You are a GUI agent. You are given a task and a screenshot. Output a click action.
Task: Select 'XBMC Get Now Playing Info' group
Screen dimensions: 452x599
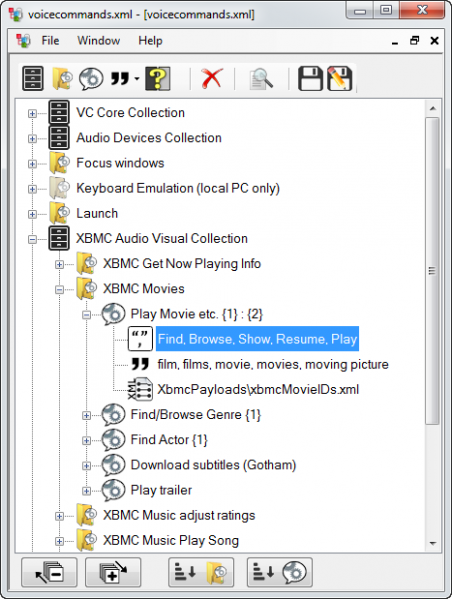182,264
